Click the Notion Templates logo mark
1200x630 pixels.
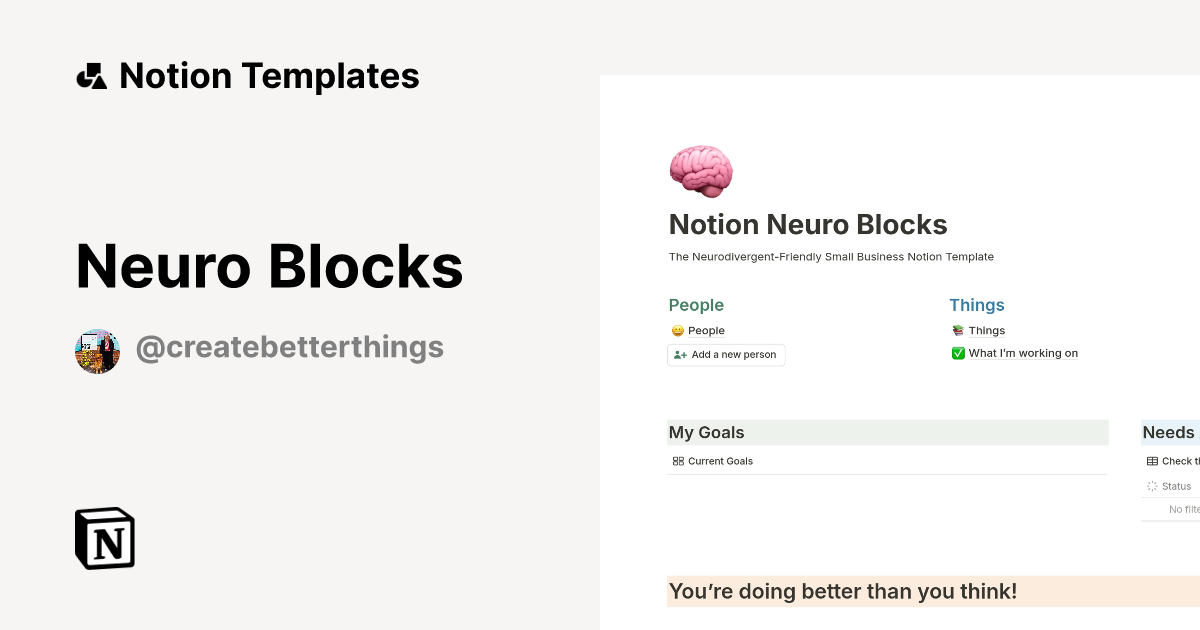pos(91,75)
